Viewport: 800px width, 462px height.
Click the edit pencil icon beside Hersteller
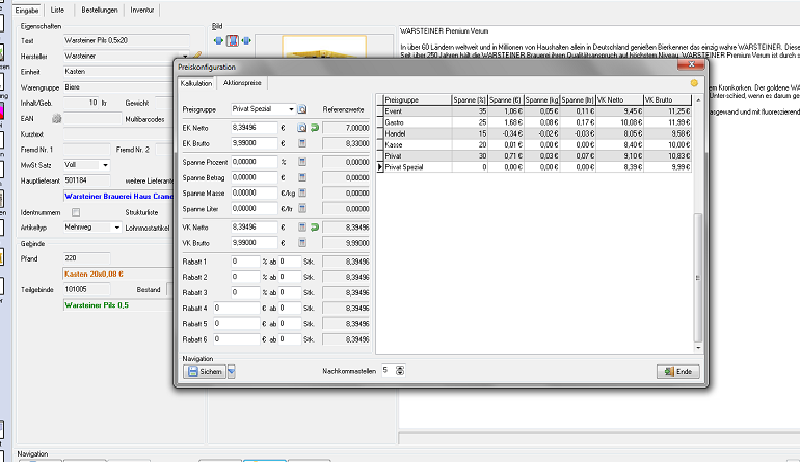coord(197,55)
